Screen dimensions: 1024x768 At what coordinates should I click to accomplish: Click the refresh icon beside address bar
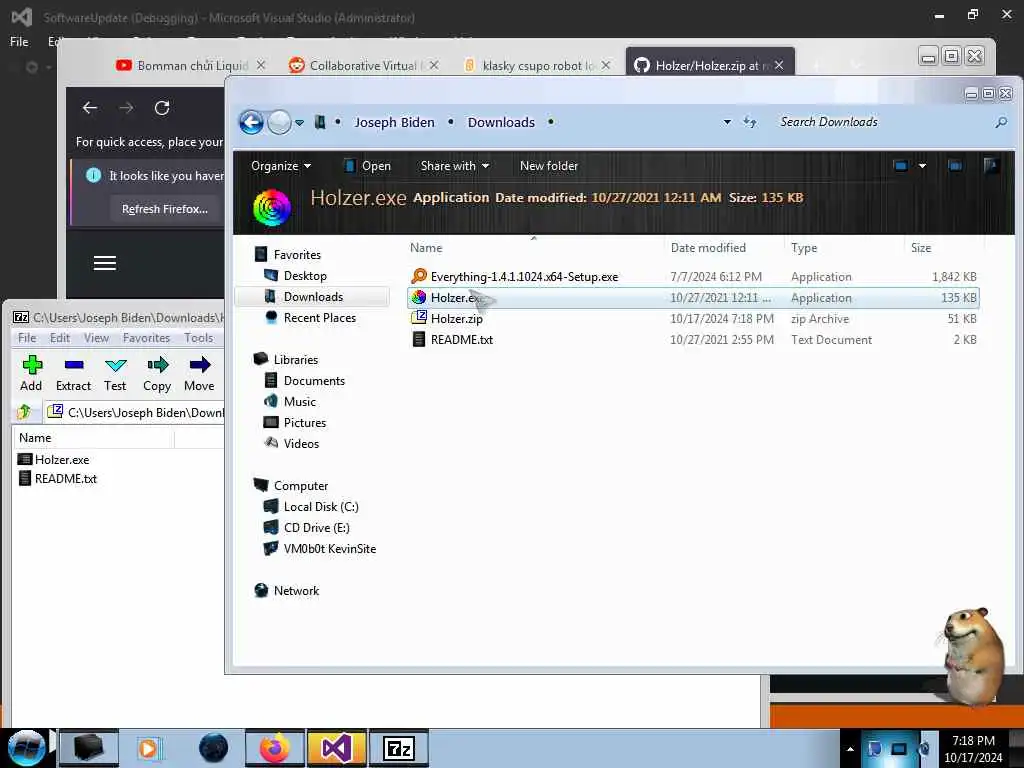(750, 122)
